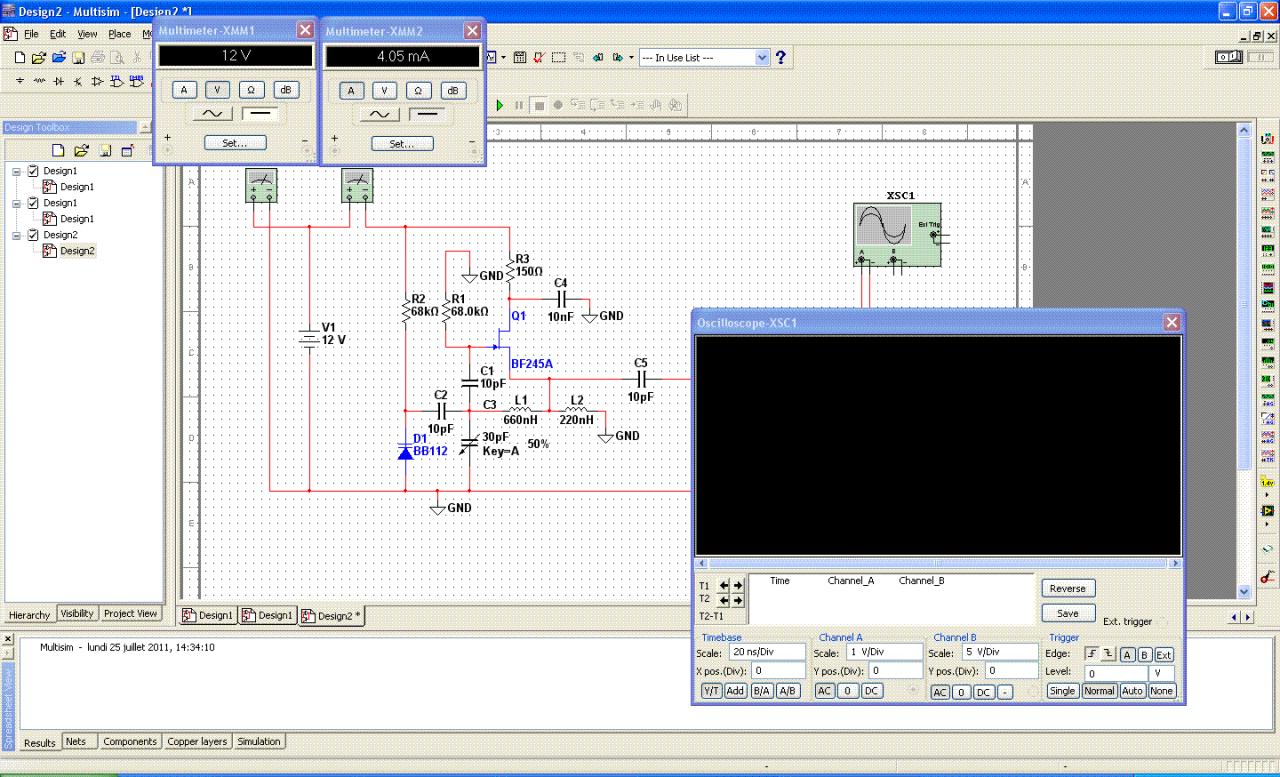The height and width of the screenshot is (777, 1280).
Task: Click Set... button on Multimeter-XMM1
Action: [235, 143]
